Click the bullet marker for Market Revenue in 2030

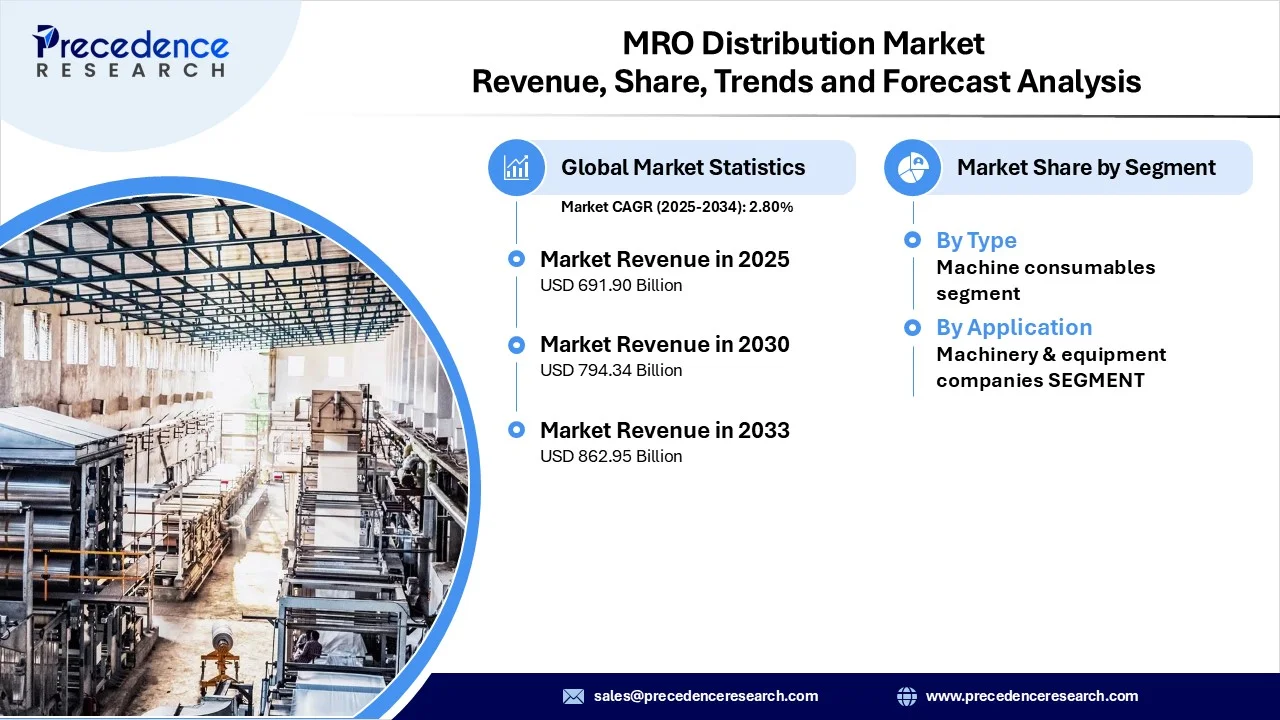[516, 344]
